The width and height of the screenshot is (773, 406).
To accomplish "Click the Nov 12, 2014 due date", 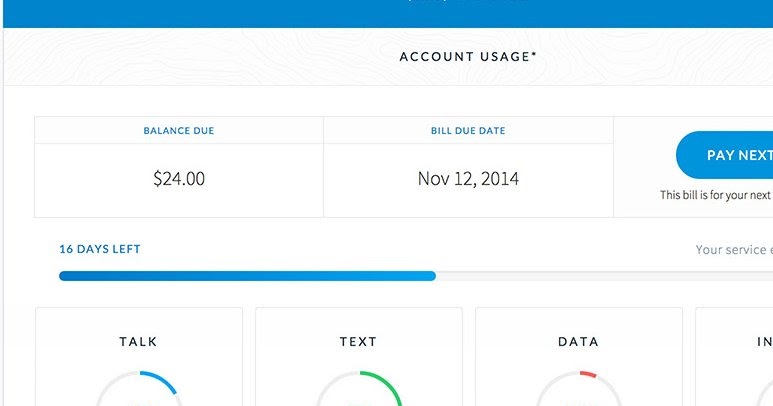I will coord(468,180).
